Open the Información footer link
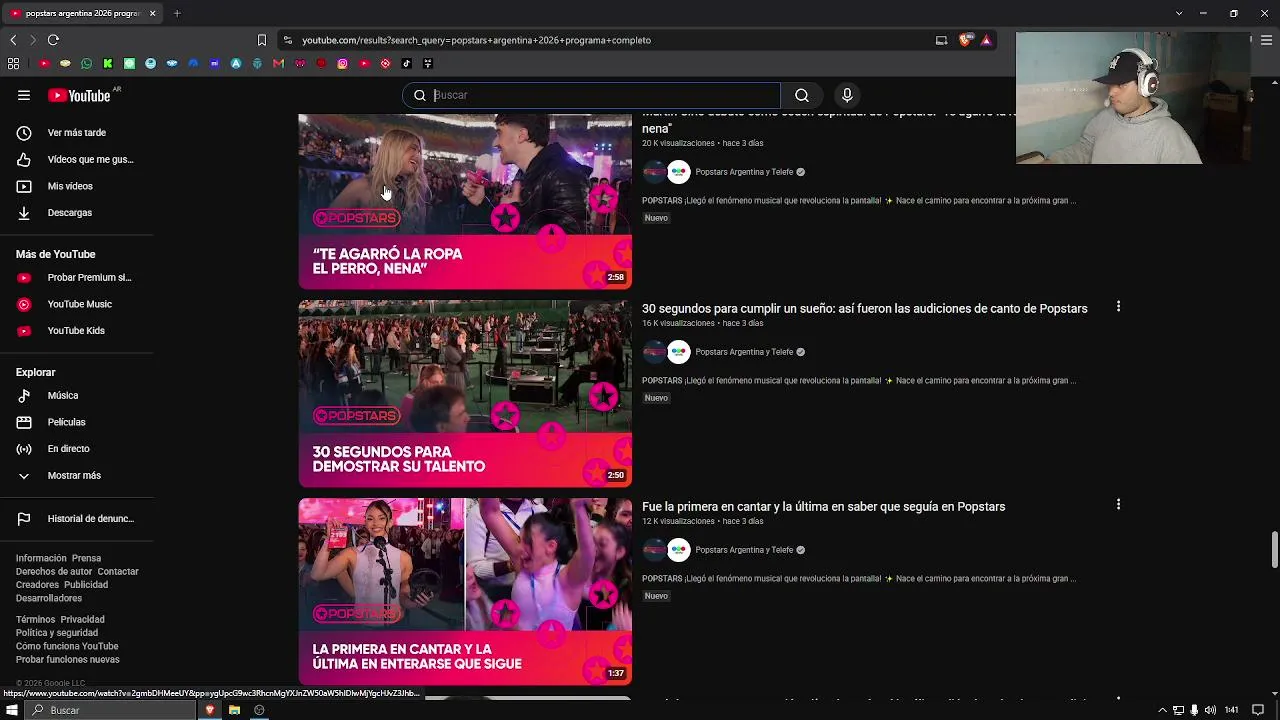This screenshot has width=1280, height=720. [x=41, y=559]
